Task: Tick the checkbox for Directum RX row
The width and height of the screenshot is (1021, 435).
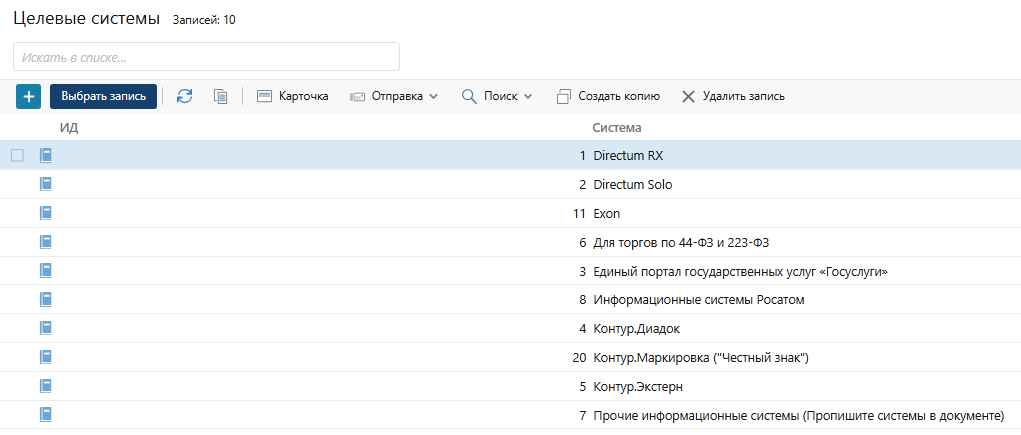Action: point(17,155)
